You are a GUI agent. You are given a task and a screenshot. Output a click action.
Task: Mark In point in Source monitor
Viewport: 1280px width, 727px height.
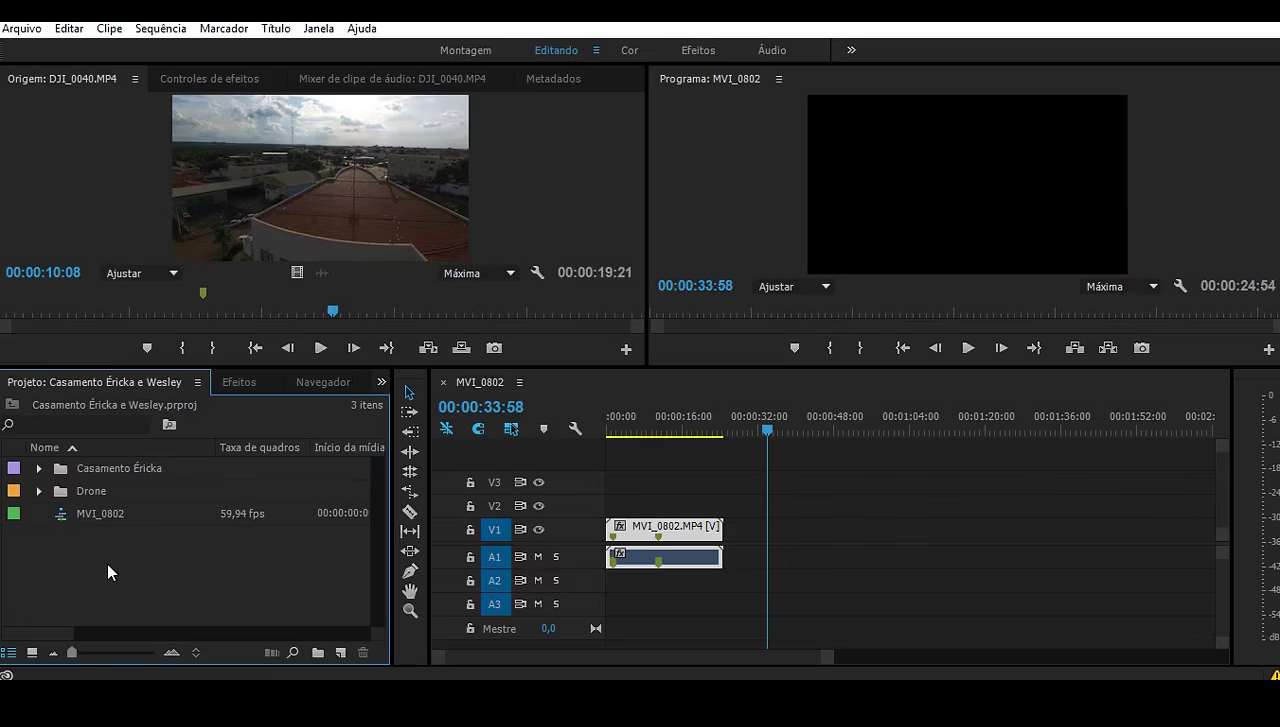coord(182,348)
